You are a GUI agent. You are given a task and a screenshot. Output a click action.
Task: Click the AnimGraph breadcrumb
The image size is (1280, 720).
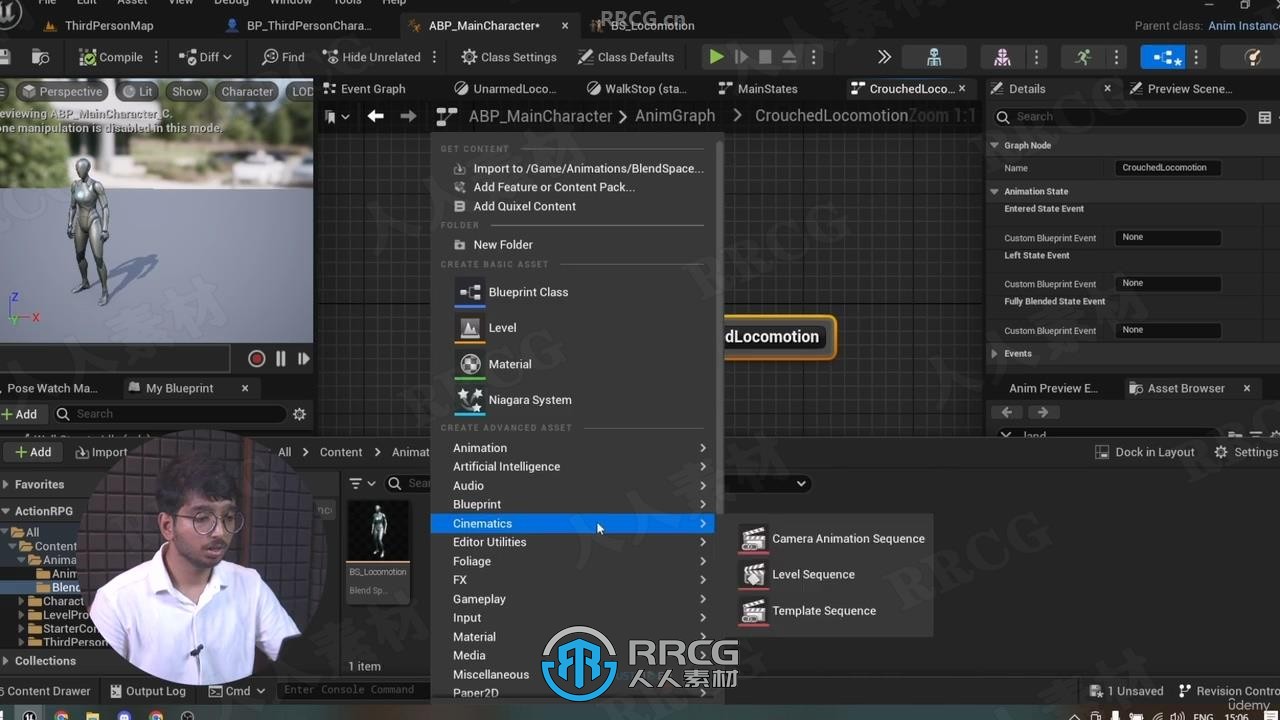click(x=675, y=116)
